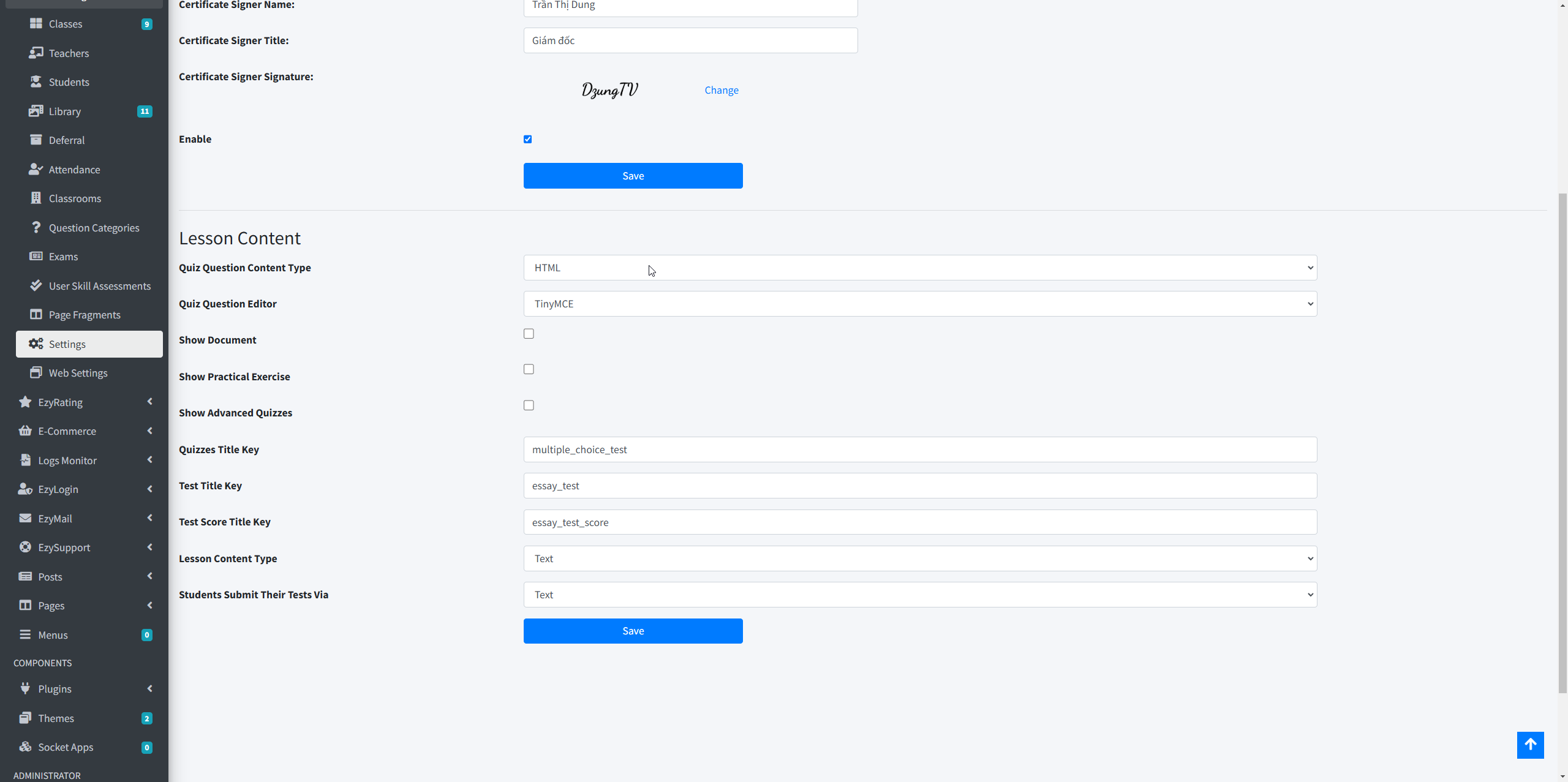Tick the Show Advanced Quizzes checkbox
Viewport: 1568px width, 782px height.
coord(529,405)
